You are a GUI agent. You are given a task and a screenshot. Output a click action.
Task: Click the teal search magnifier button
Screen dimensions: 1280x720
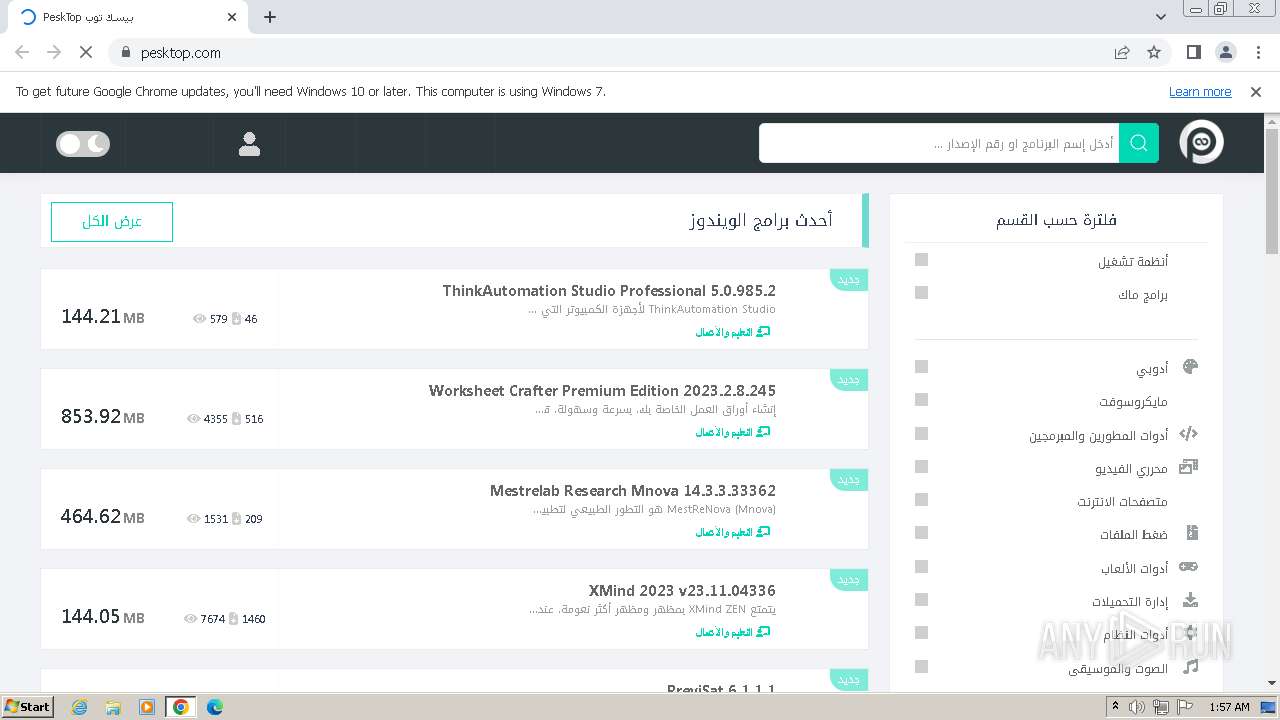click(1139, 143)
